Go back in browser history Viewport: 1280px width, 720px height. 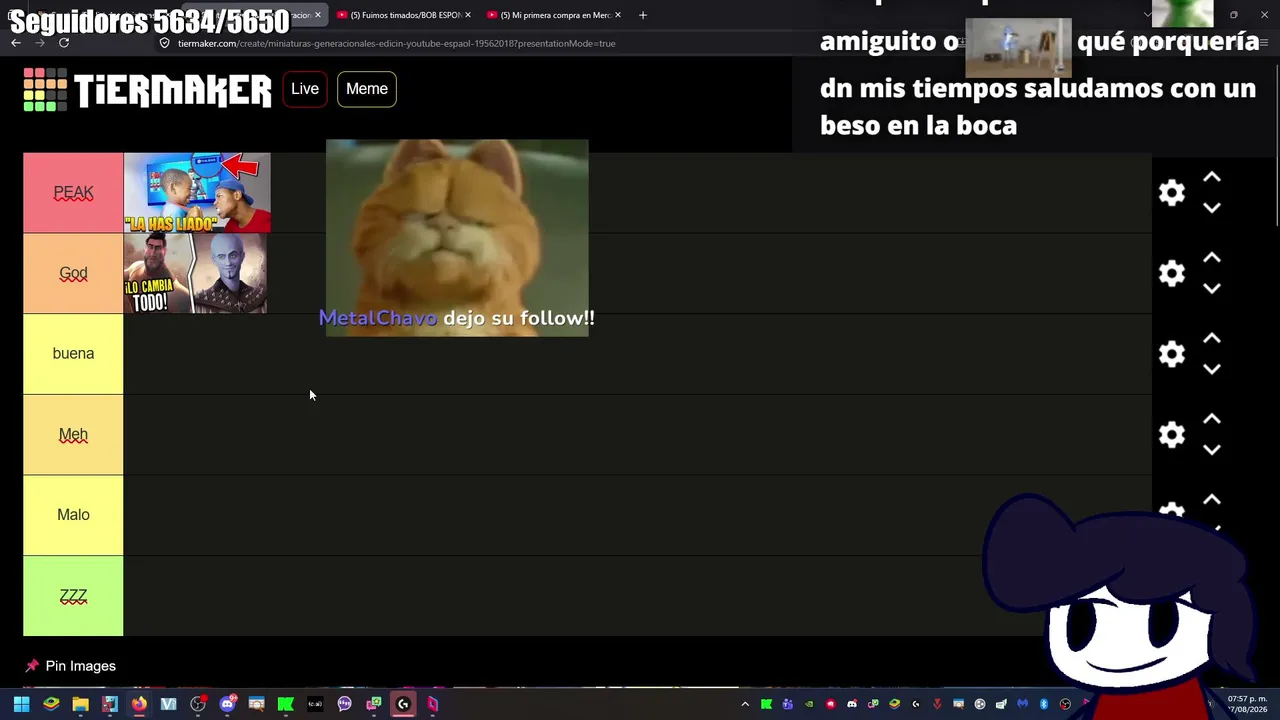16,43
